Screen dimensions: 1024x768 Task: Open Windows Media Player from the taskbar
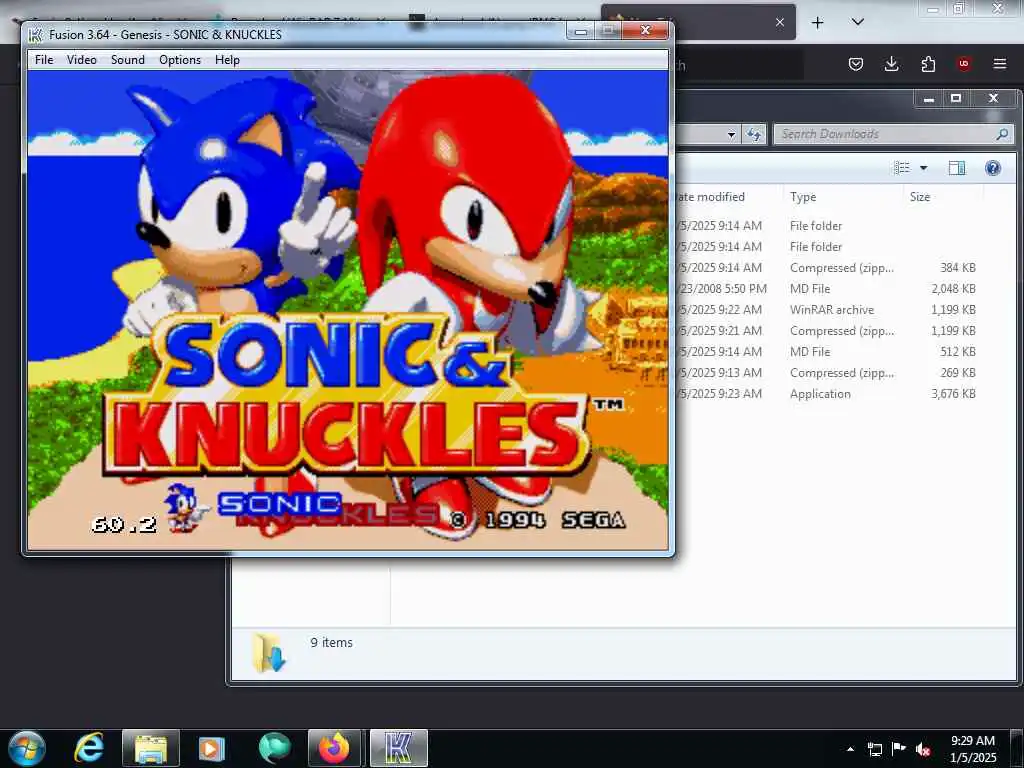[x=211, y=748]
